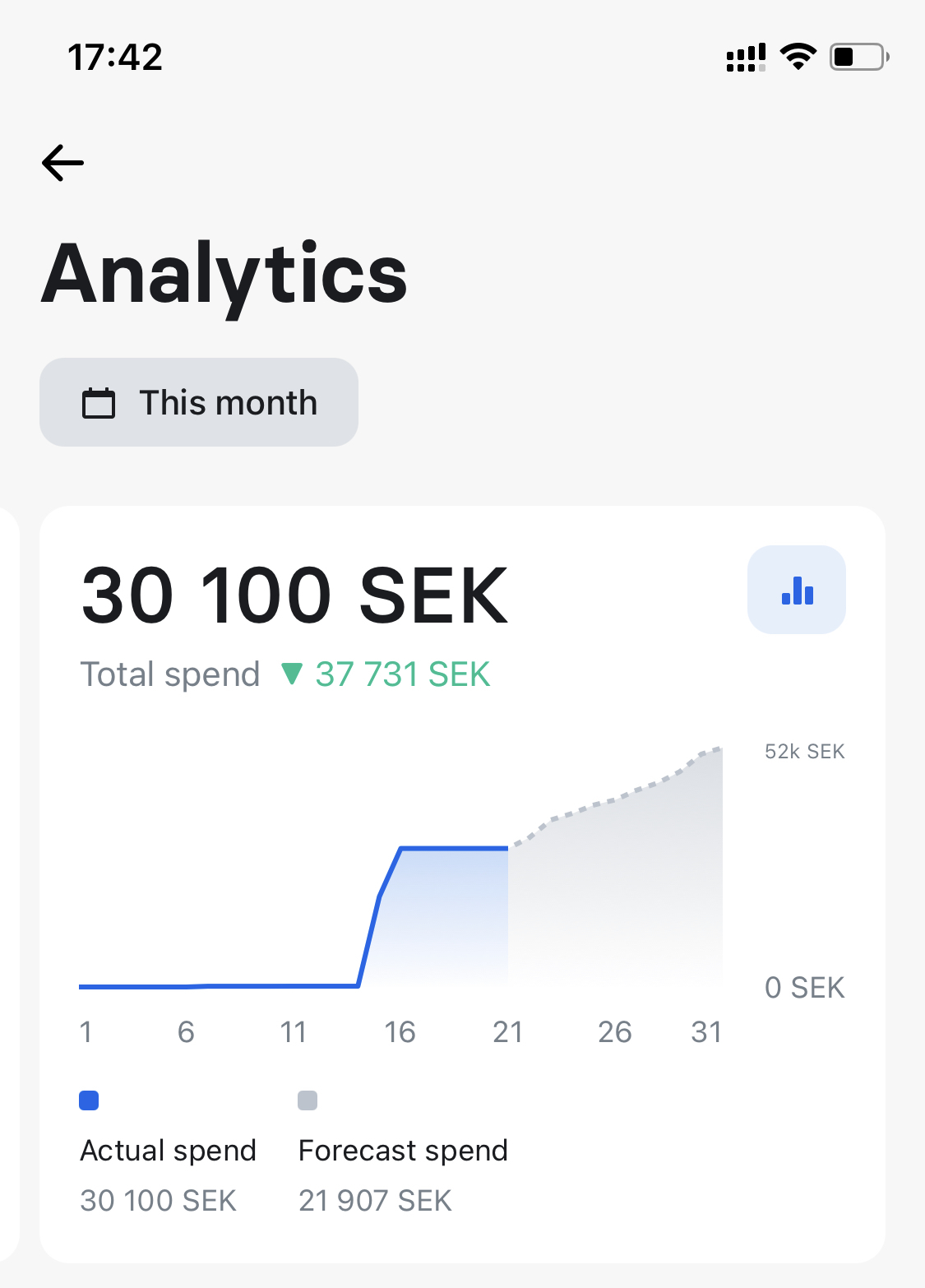925x1288 pixels.
Task: Select the Forecast spend legend label
Action: point(403,1150)
